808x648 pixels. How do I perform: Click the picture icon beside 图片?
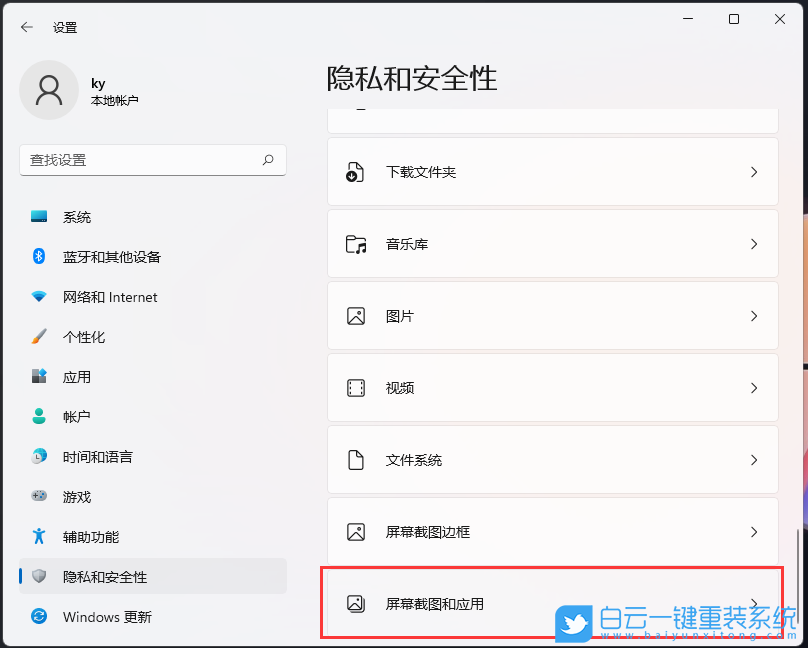[x=355, y=315]
